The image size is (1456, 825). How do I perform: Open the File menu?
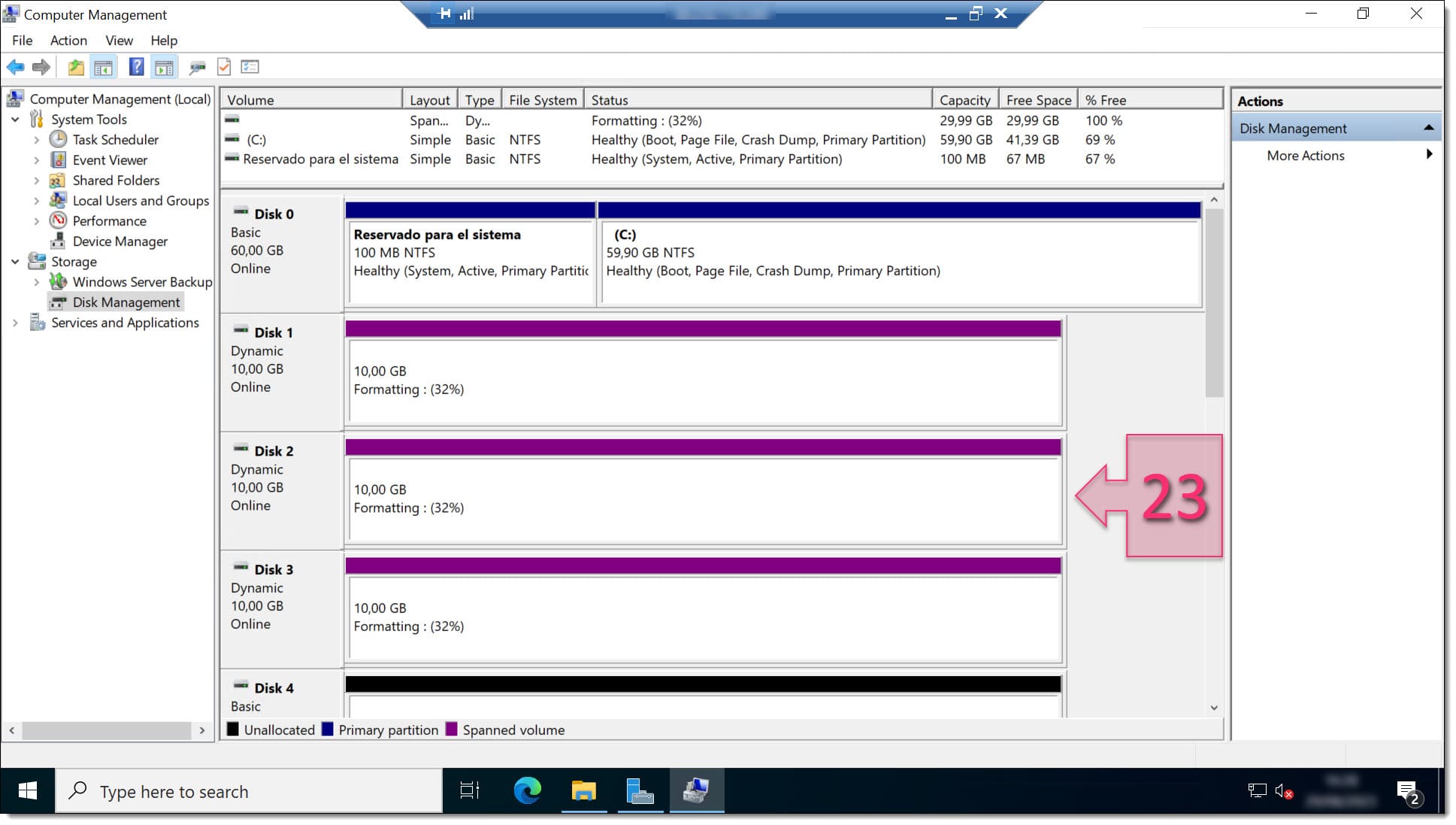click(22, 41)
